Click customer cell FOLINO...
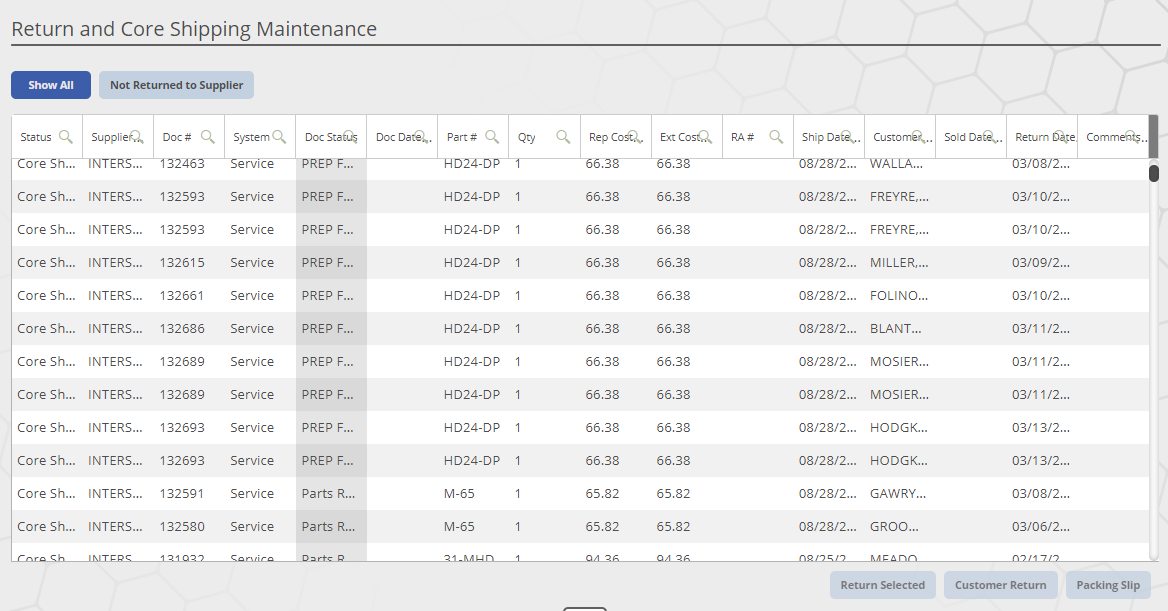This screenshot has width=1168, height=611. click(x=899, y=296)
